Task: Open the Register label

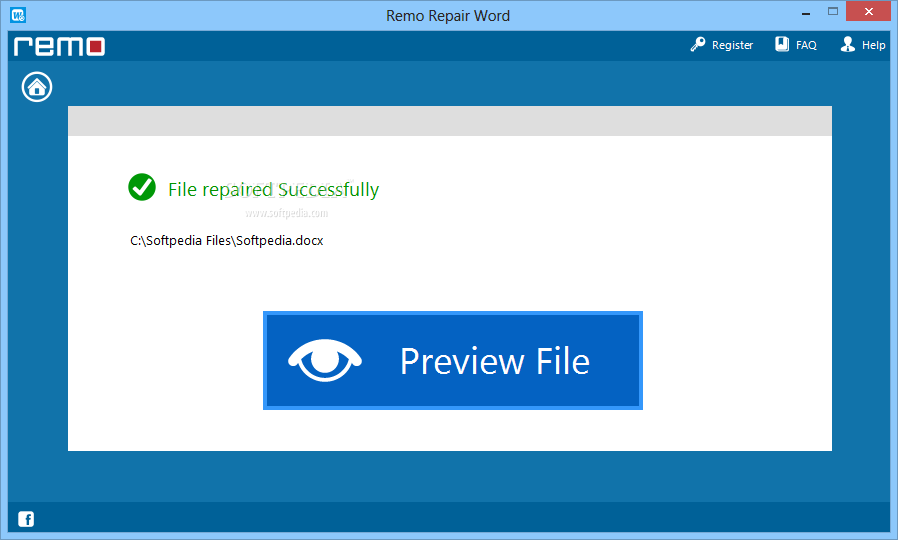Action: [x=732, y=45]
